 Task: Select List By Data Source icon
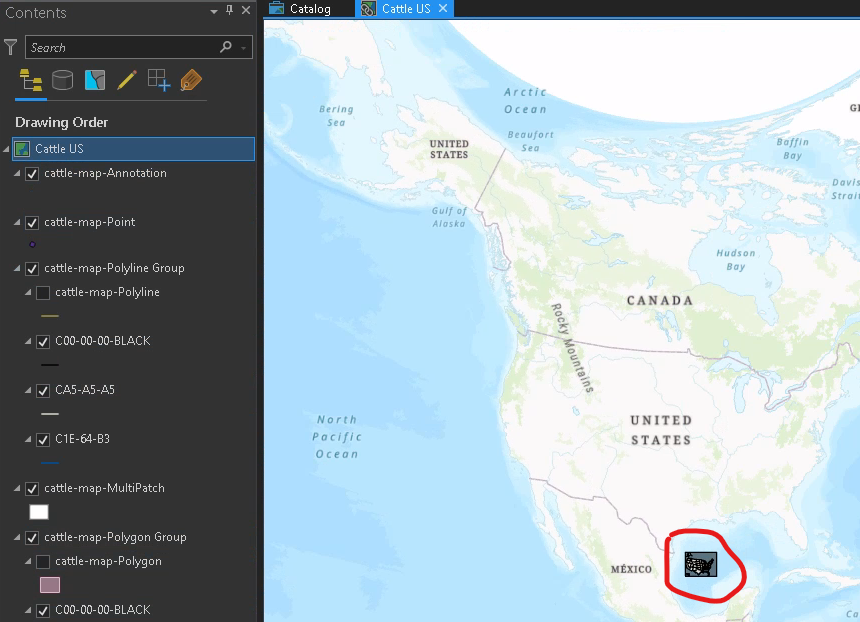63,81
